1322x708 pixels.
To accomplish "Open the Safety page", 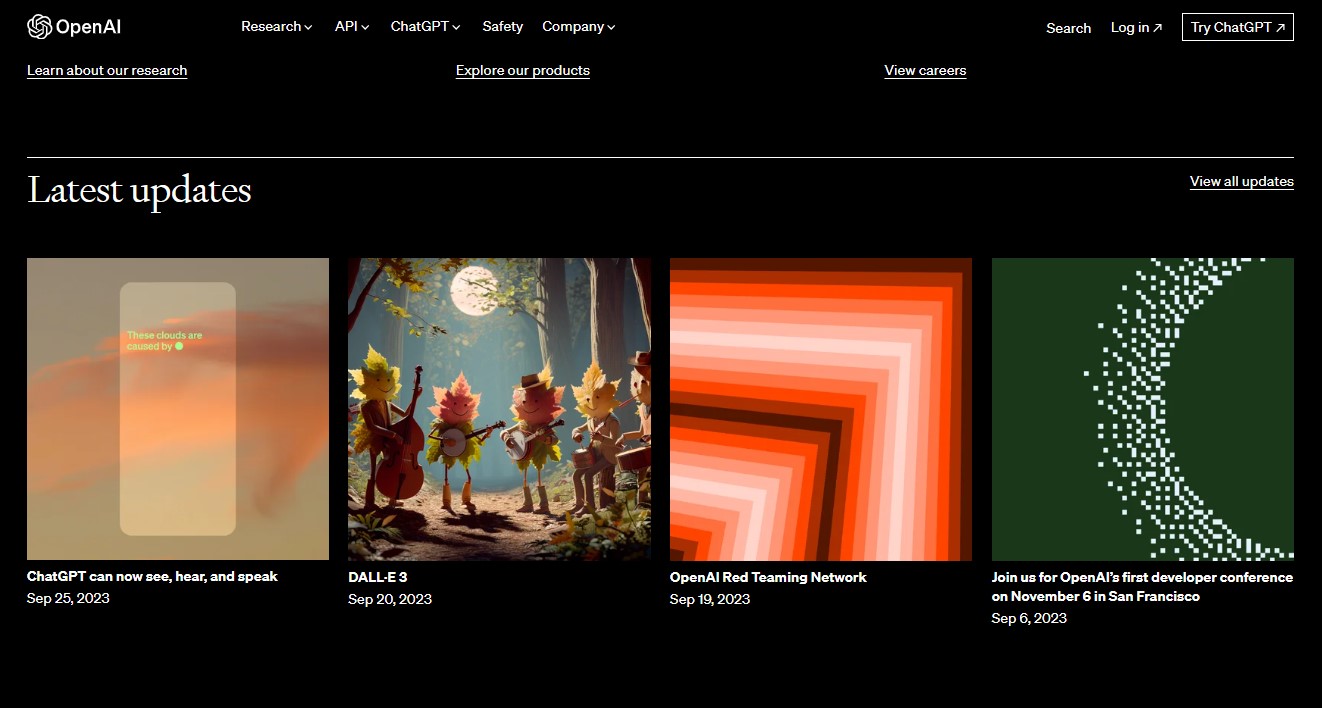I will click(502, 27).
